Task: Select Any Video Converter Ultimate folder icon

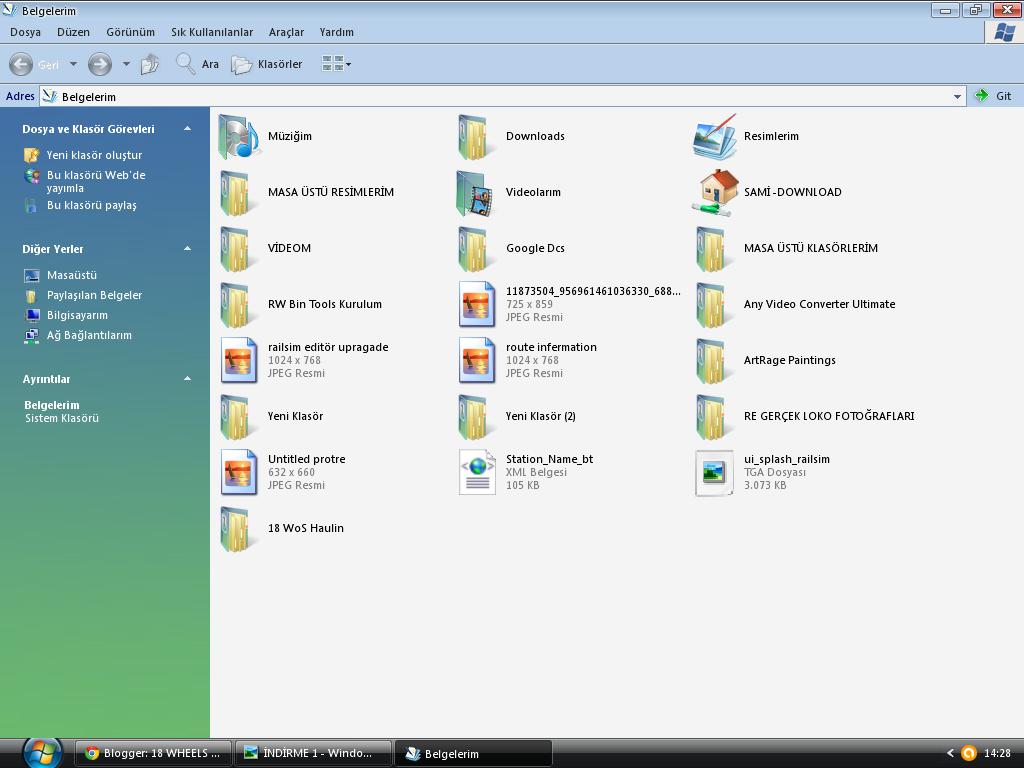Action: pyautogui.click(x=714, y=306)
